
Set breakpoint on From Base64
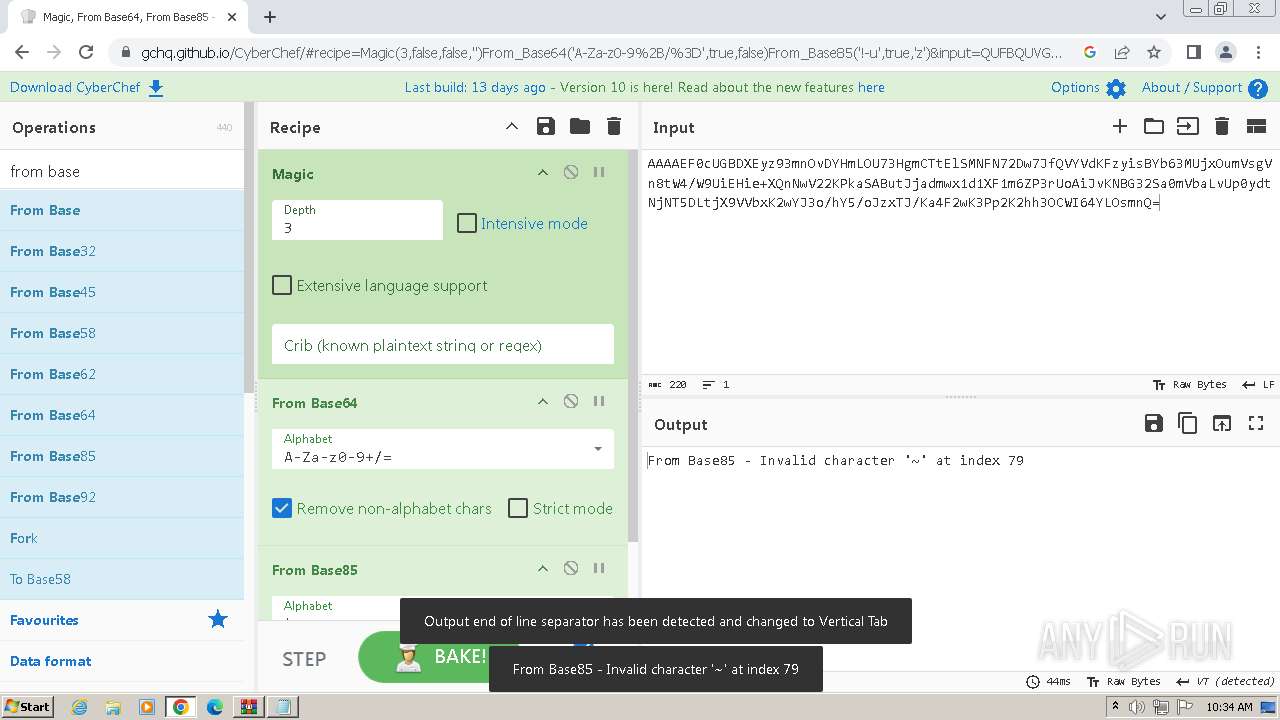pyautogui.click(x=599, y=401)
